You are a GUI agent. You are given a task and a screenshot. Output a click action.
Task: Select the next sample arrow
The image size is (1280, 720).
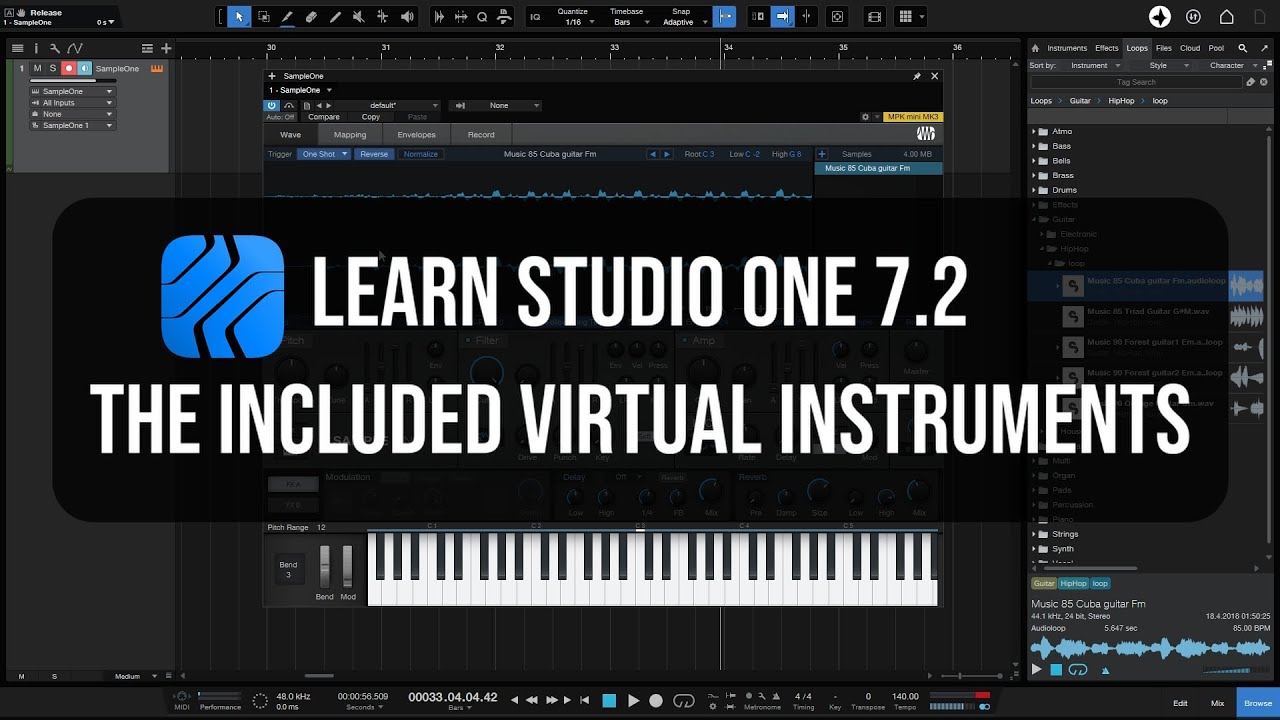(x=667, y=154)
